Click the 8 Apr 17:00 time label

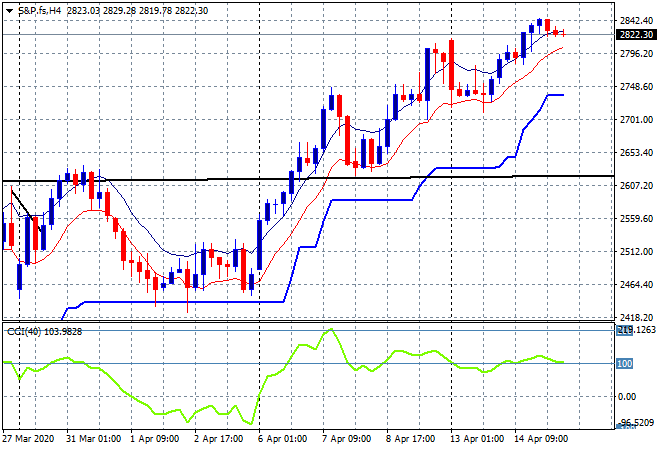(410, 439)
